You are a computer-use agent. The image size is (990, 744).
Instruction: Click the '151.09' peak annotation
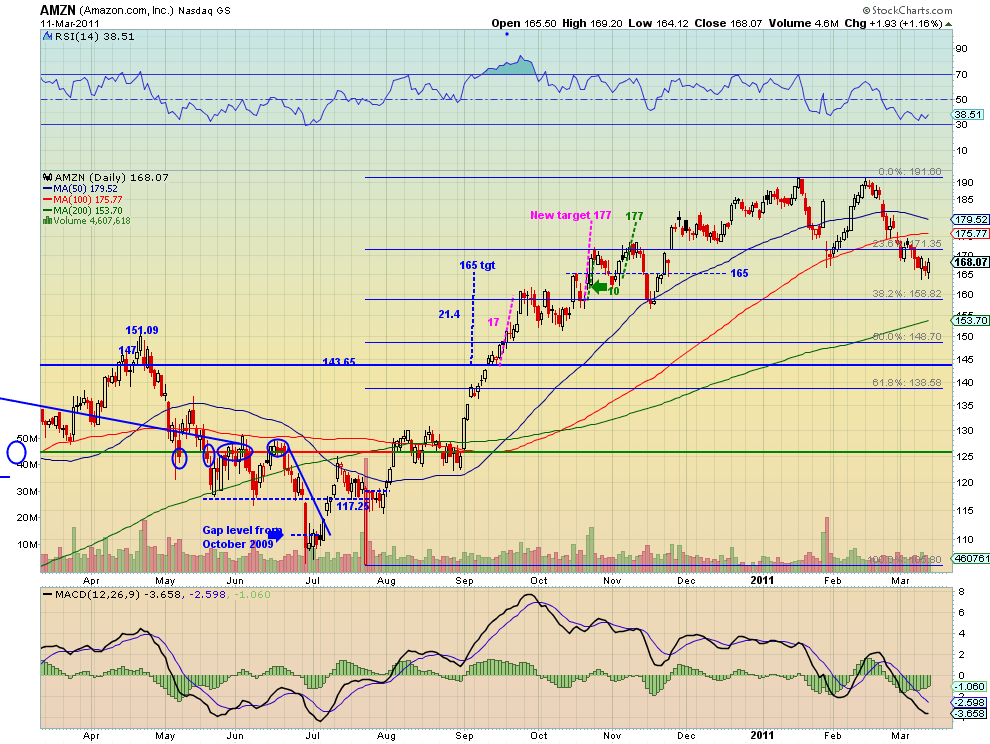point(141,330)
